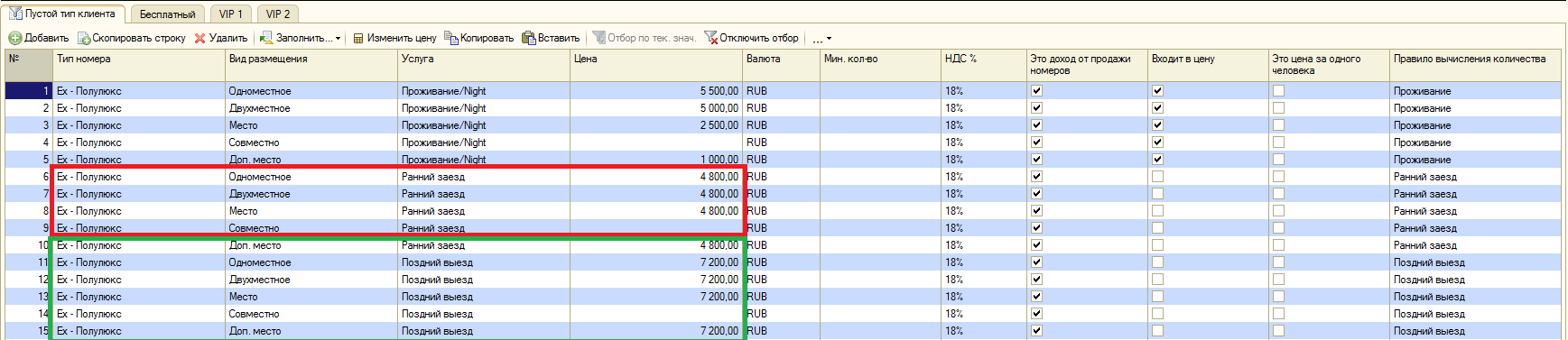Click the Отключить отбор filter icon
Screen dimensions: 1568x340
click(x=710, y=38)
